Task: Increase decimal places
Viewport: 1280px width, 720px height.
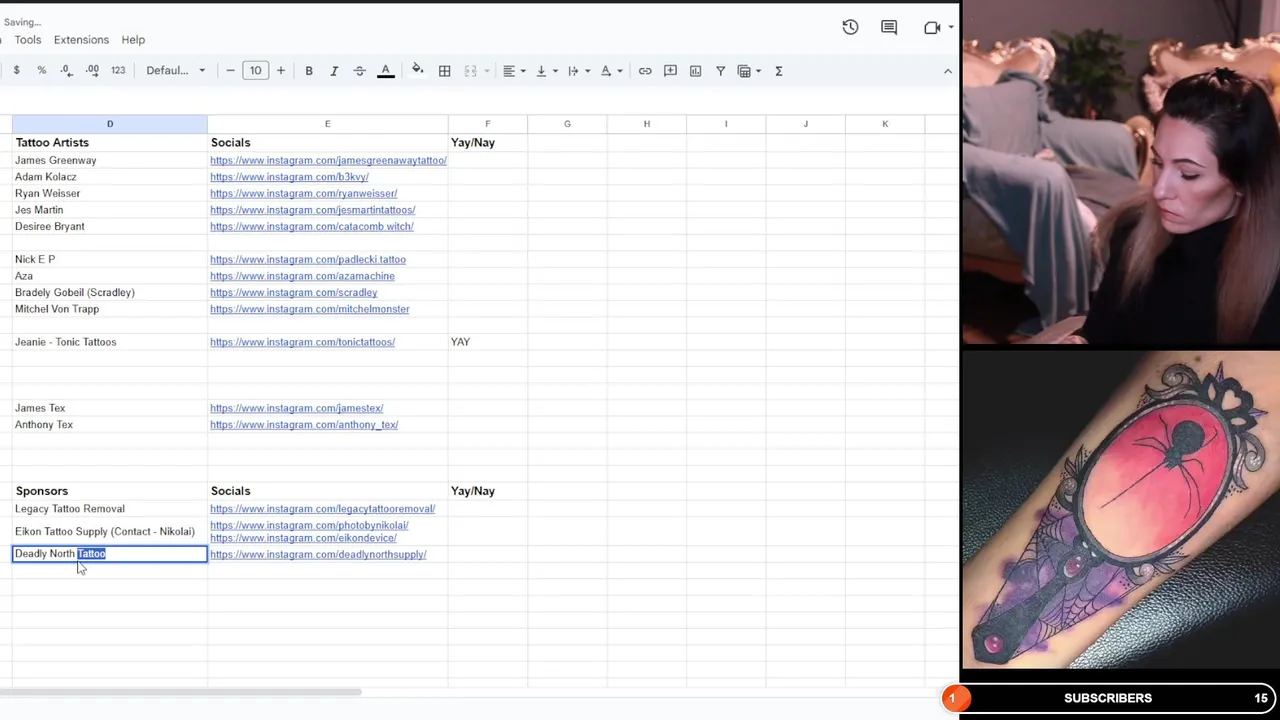Action: 92,70
